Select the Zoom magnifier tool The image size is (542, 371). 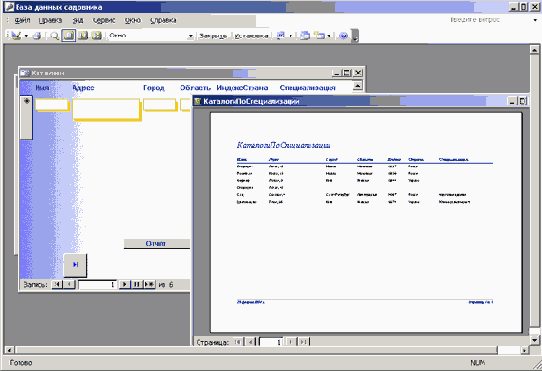[55, 36]
